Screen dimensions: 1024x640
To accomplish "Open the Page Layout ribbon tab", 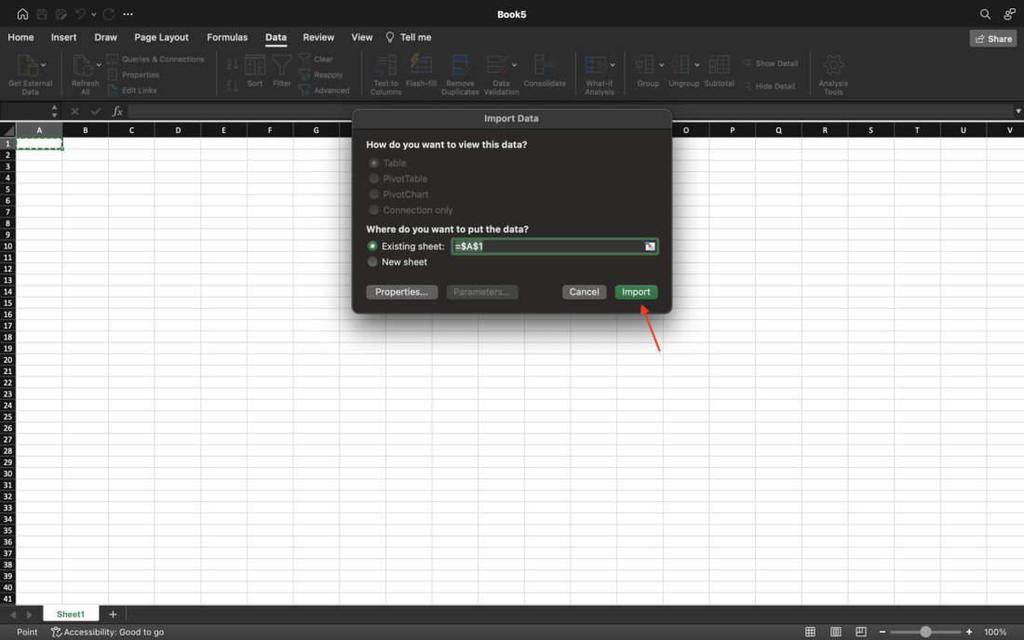I will pos(161,37).
